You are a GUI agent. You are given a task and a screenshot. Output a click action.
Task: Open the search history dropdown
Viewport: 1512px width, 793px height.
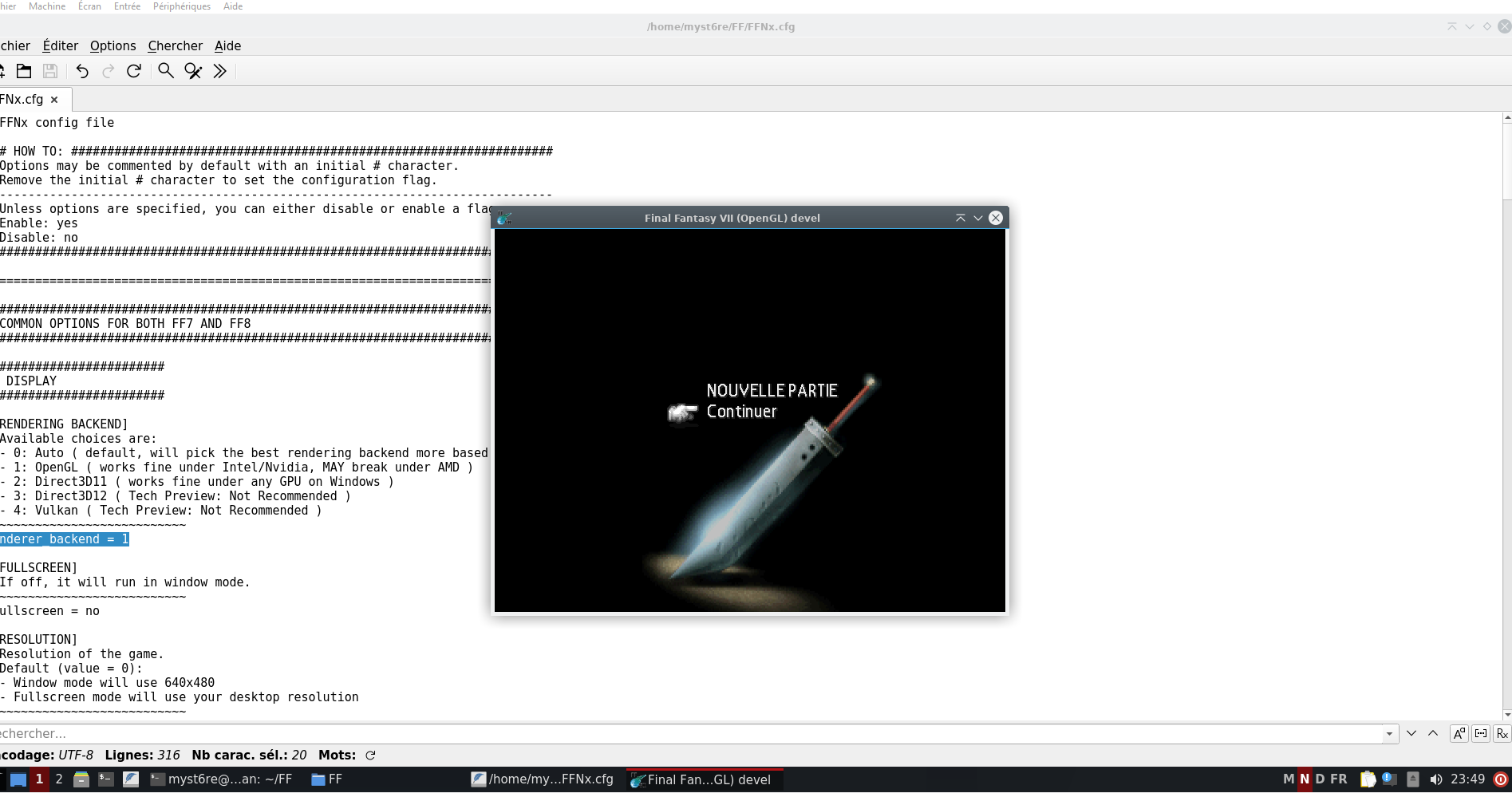point(1390,734)
